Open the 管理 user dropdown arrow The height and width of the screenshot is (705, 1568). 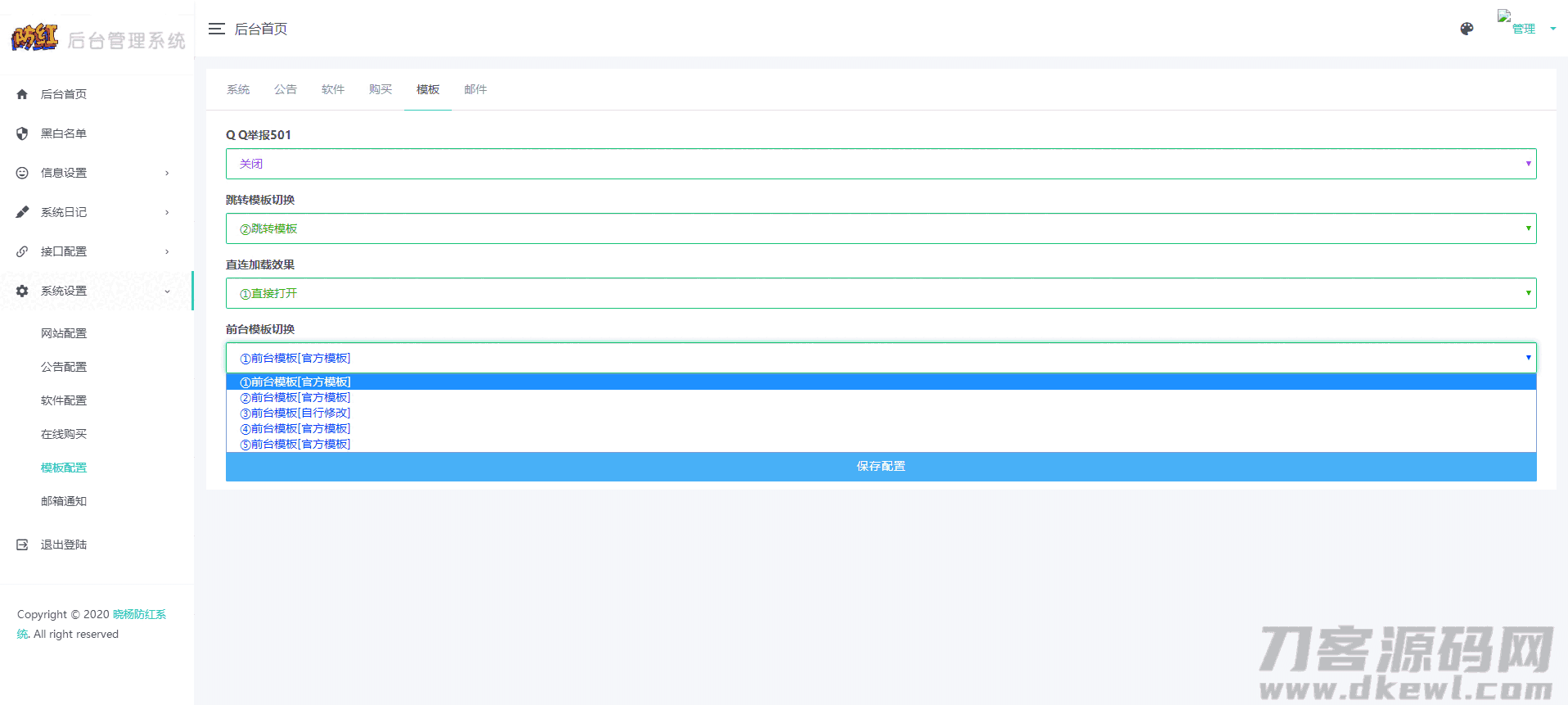pos(1552,29)
